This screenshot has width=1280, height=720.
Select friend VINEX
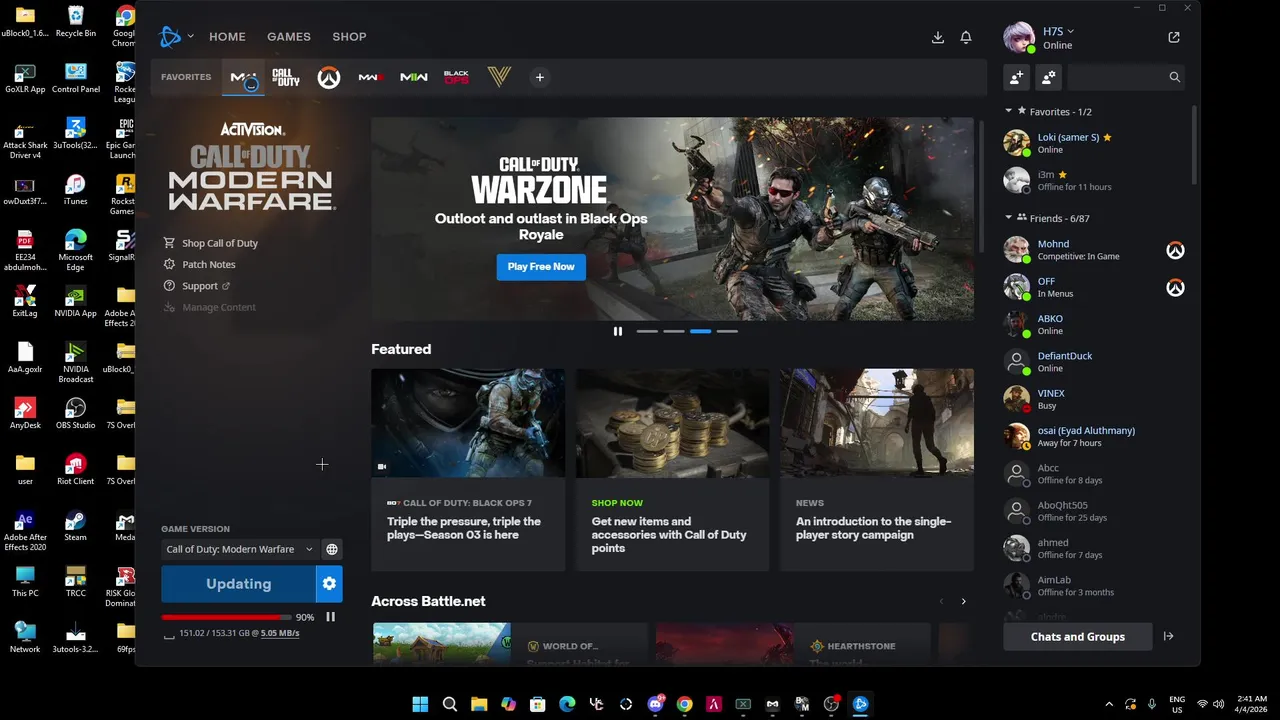(x=1095, y=399)
